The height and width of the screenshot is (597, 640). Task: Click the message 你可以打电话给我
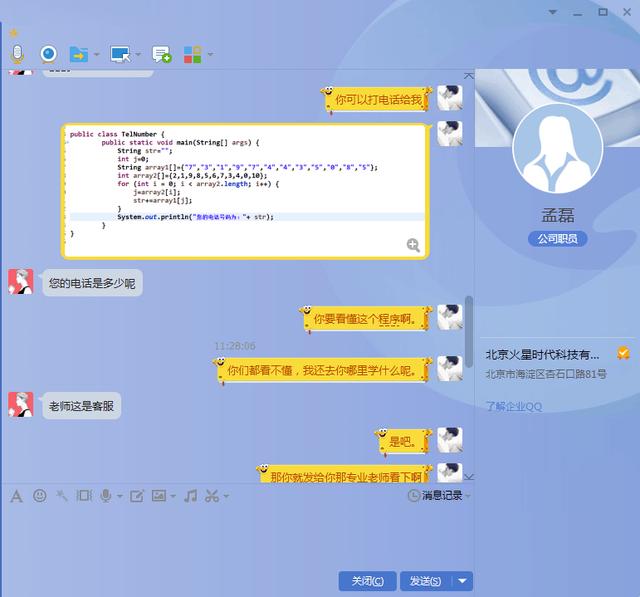(x=378, y=100)
